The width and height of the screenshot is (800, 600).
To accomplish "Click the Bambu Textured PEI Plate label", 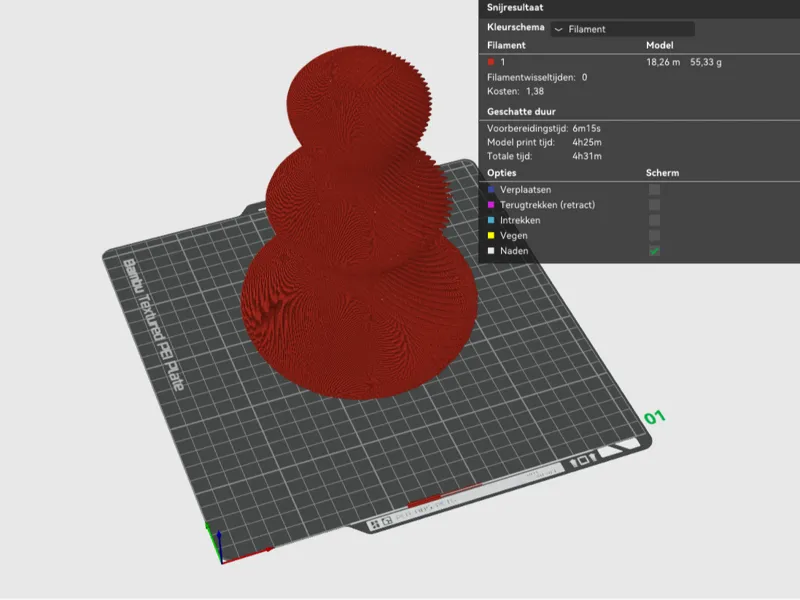I will tap(153, 325).
